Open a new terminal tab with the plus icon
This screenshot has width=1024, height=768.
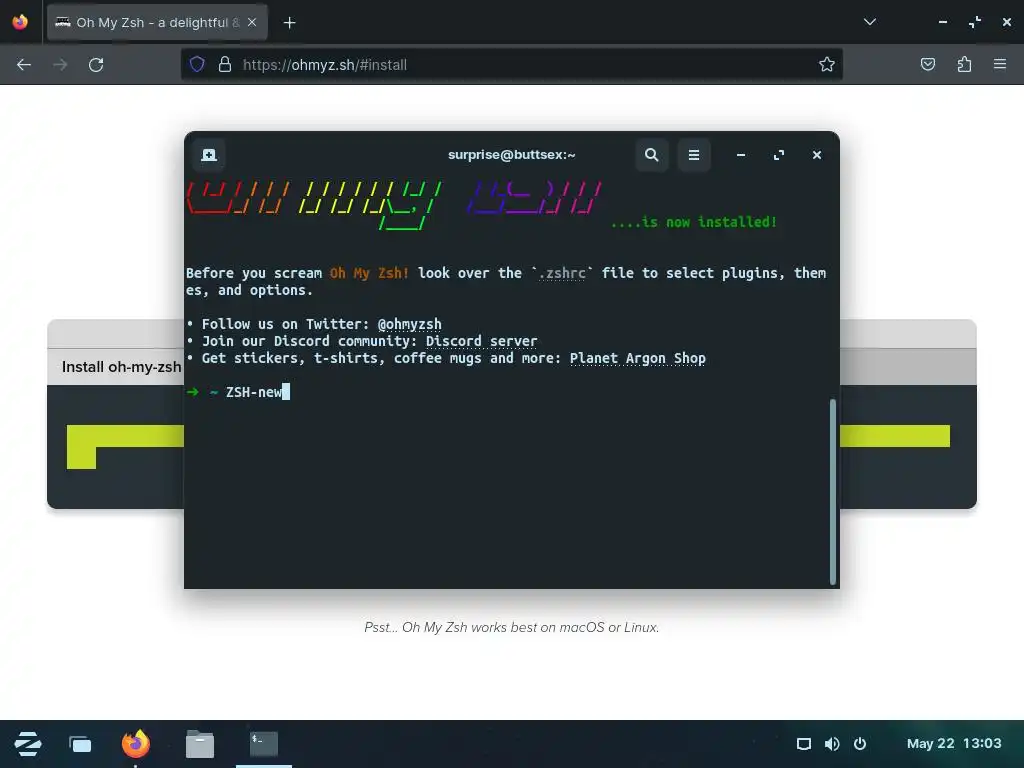tap(209, 155)
